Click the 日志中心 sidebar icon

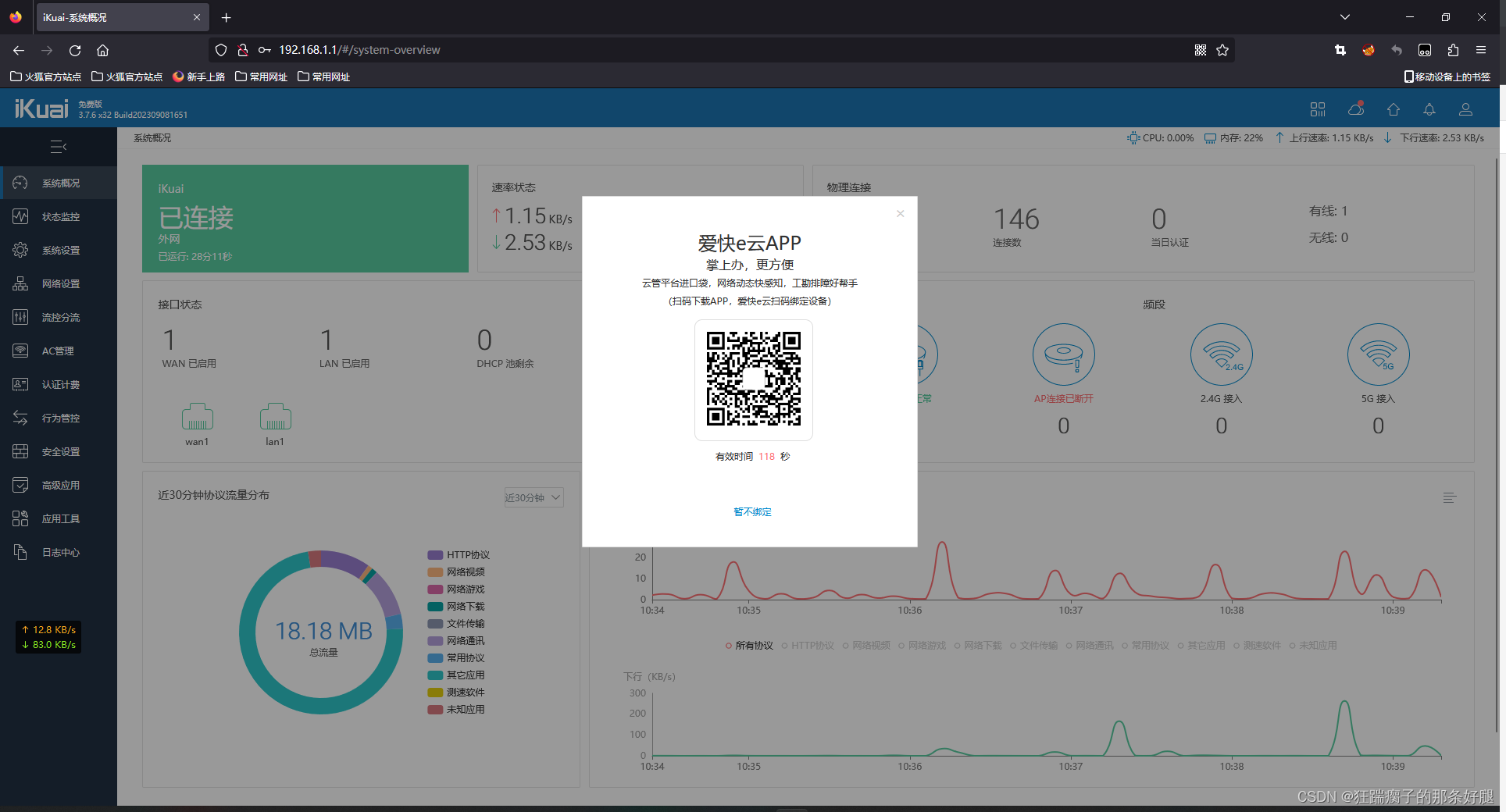[20, 552]
